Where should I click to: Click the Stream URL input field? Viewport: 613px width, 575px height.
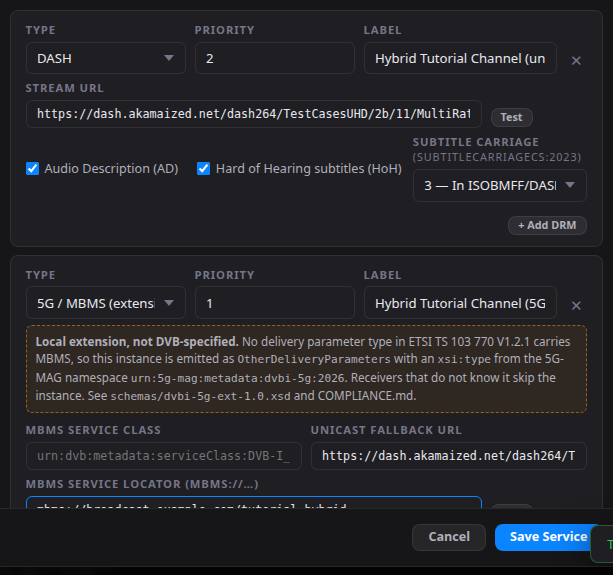(254, 114)
